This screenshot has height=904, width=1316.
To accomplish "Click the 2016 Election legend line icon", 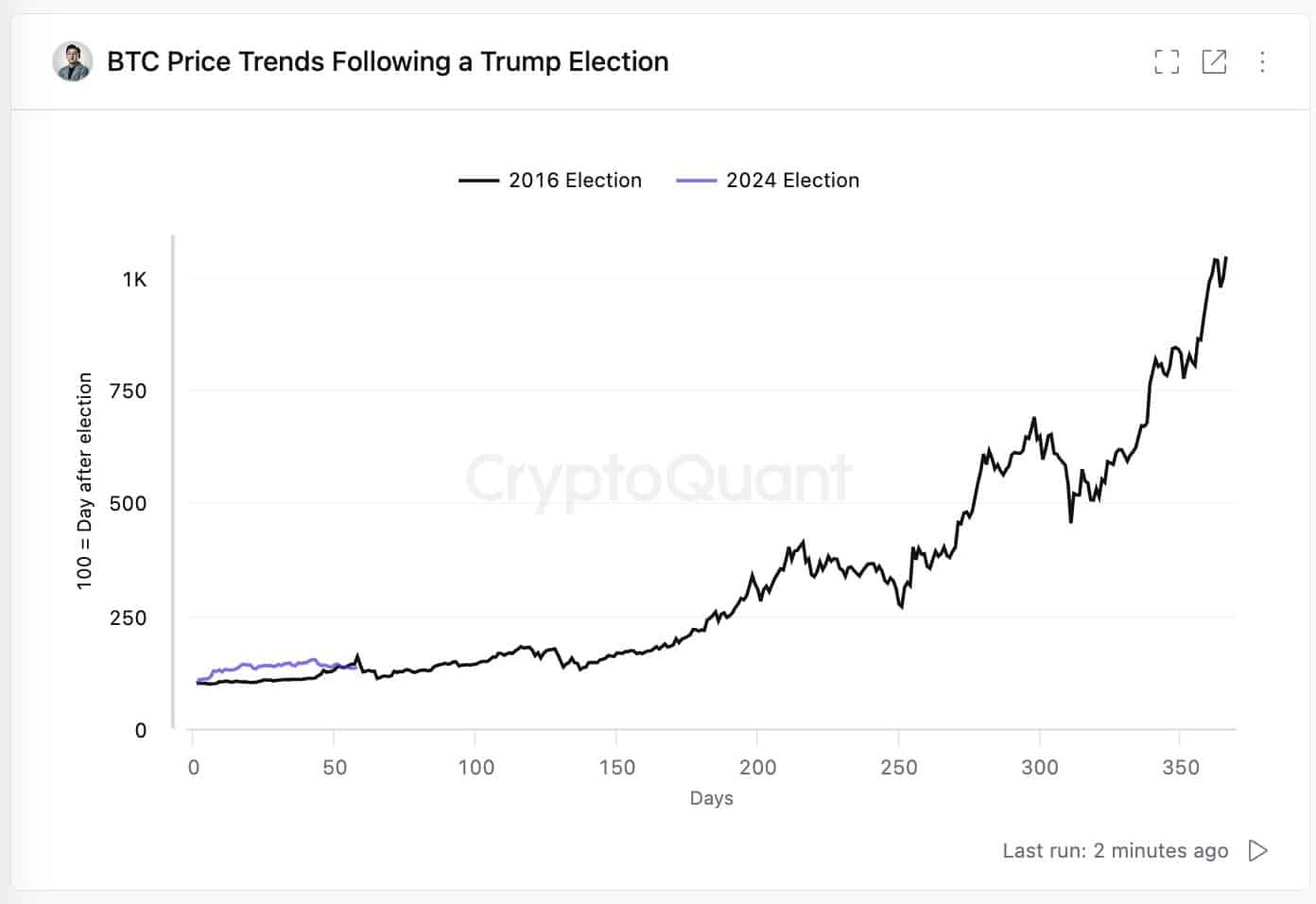I will 478,180.
